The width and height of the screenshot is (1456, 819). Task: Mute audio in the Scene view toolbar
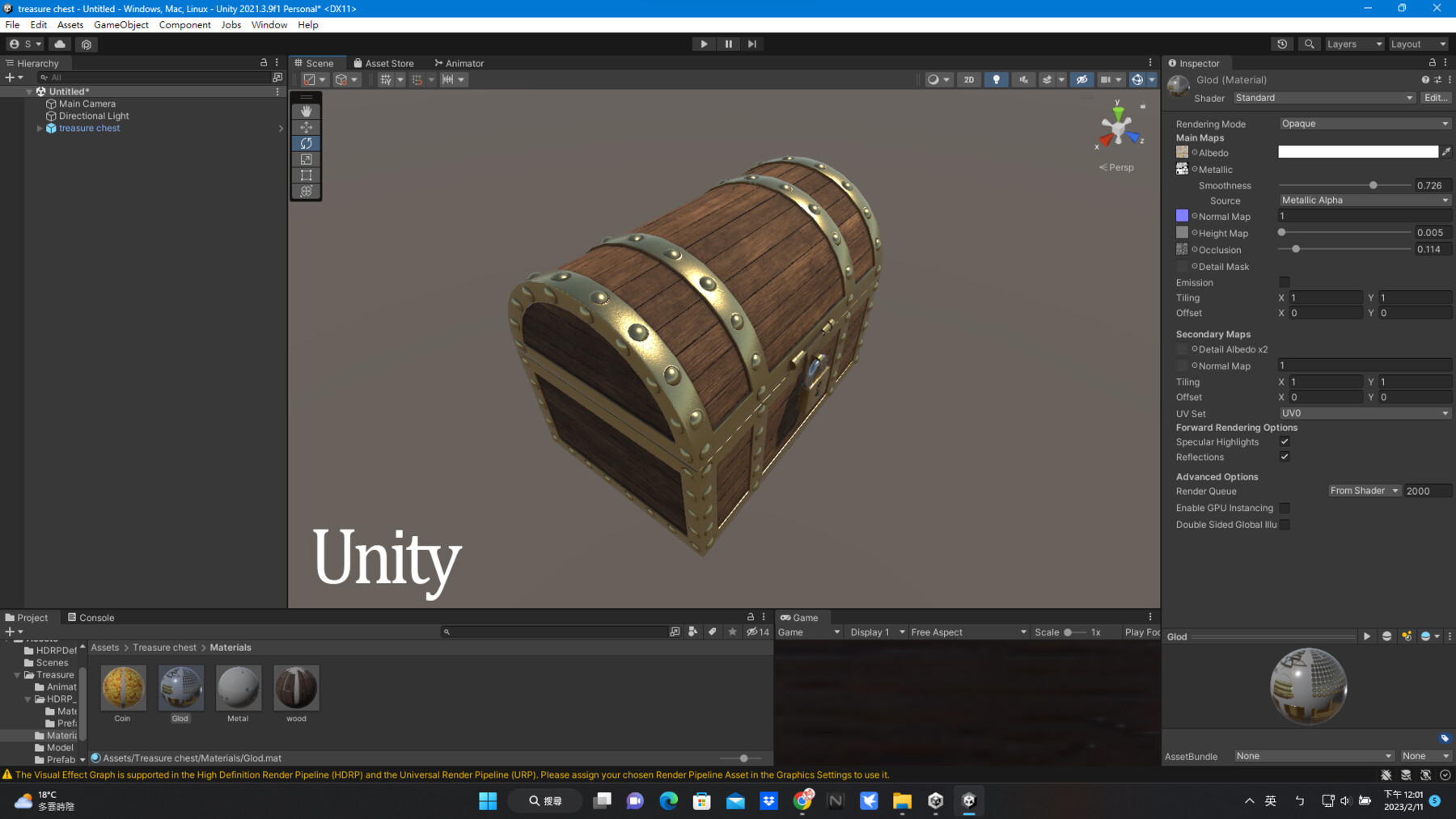(x=1023, y=79)
